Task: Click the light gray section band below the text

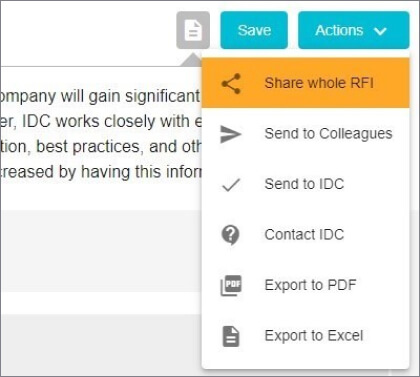Action: [x=101, y=251]
